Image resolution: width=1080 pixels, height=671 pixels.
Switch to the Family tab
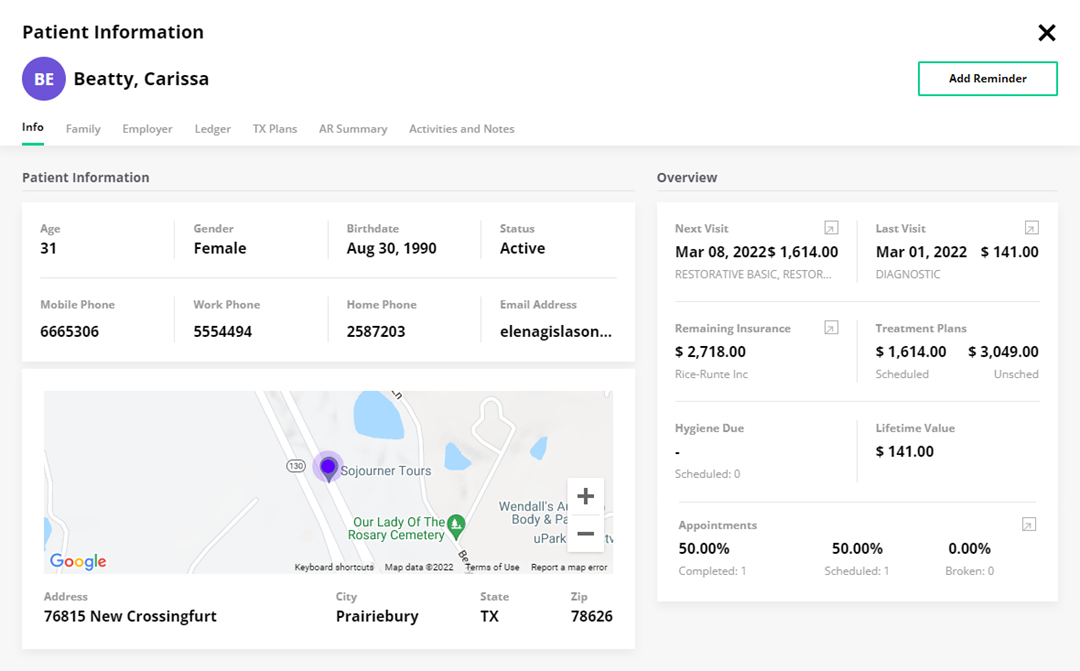(83, 128)
